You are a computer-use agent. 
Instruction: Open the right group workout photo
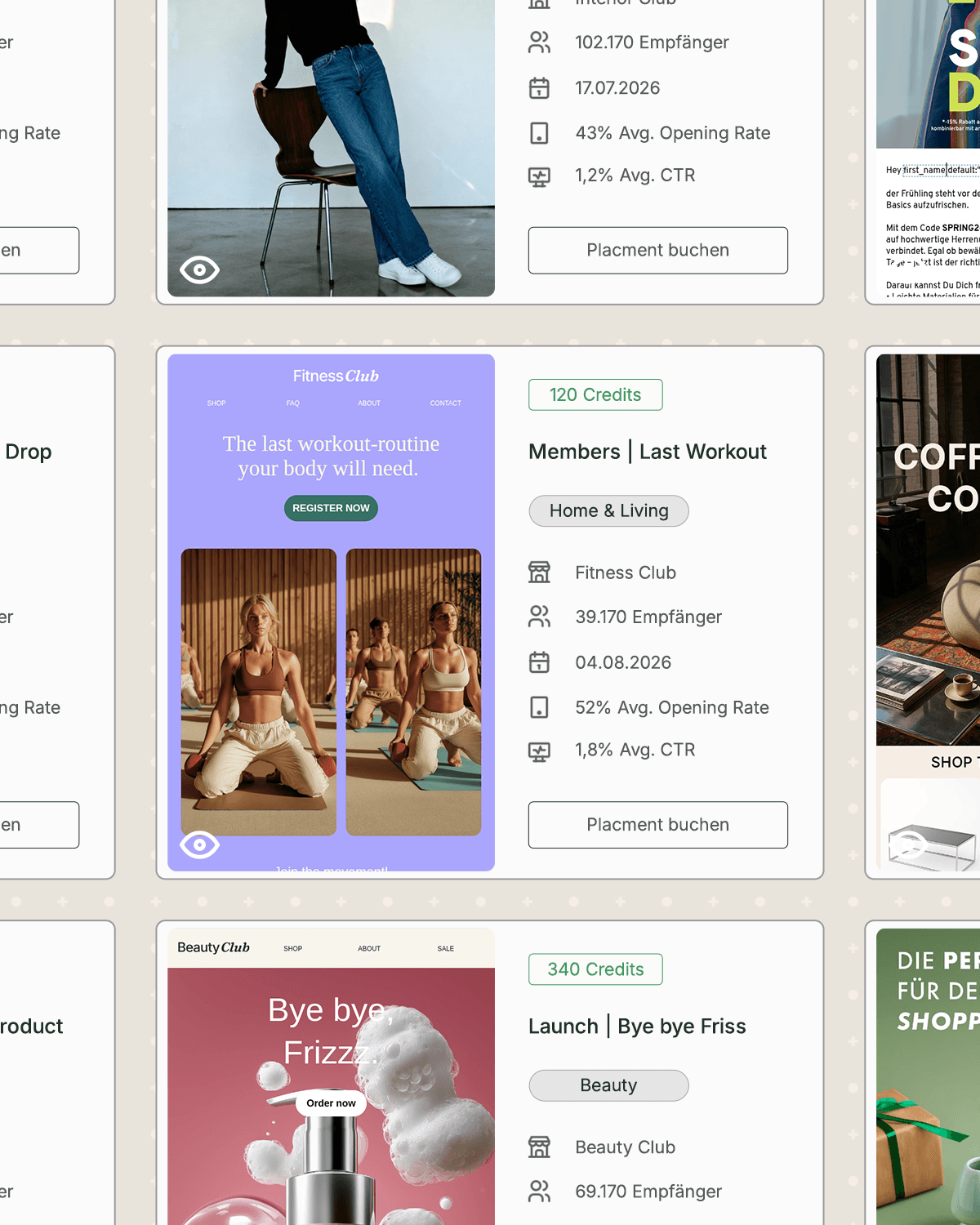tap(413, 692)
